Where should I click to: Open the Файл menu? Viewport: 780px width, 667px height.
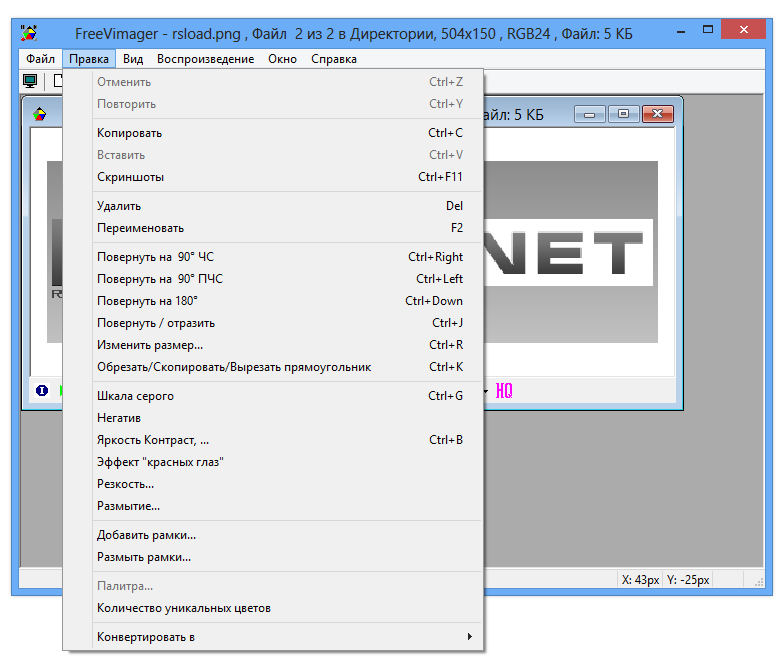40,59
